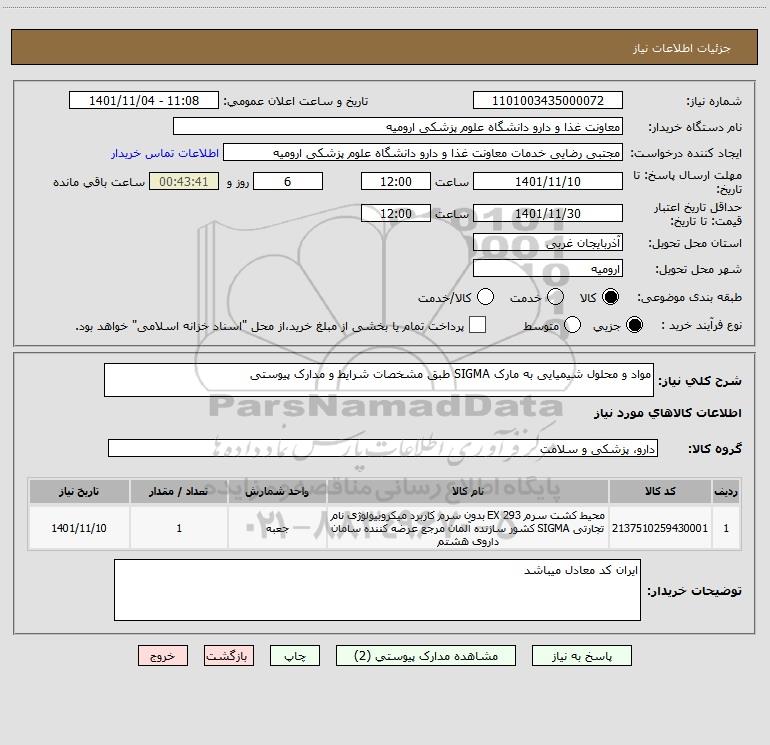Focus the شرح کلی نیاز text box

pos(380,381)
